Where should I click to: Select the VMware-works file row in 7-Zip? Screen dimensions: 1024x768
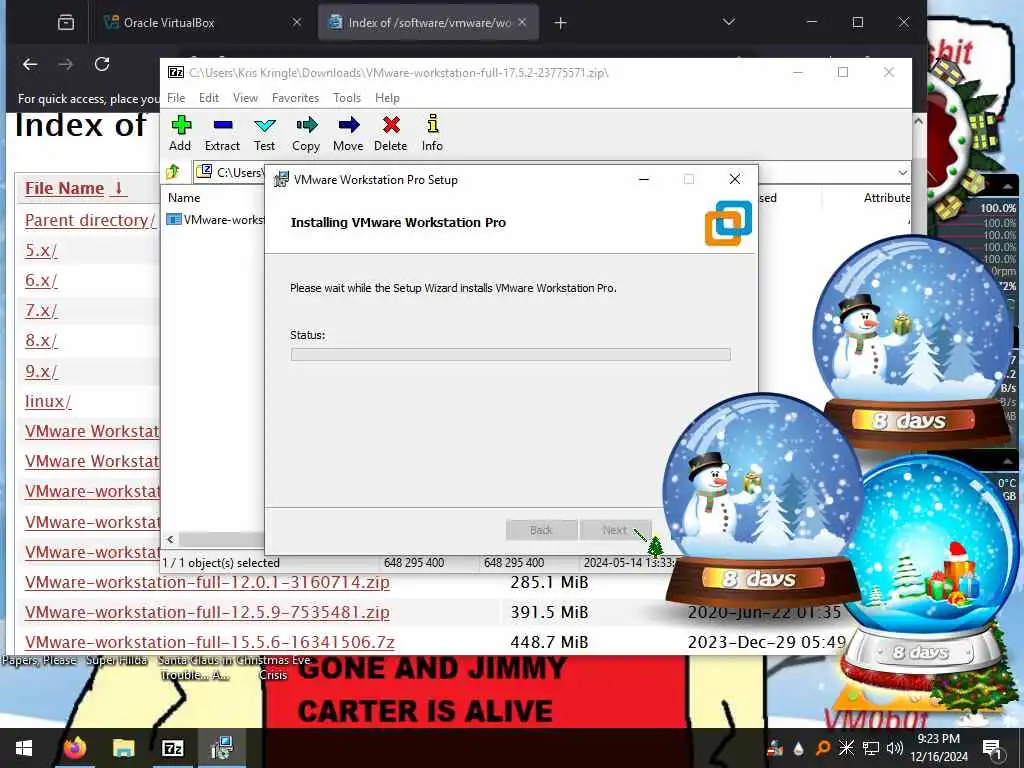pyautogui.click(x=216, y=220)
